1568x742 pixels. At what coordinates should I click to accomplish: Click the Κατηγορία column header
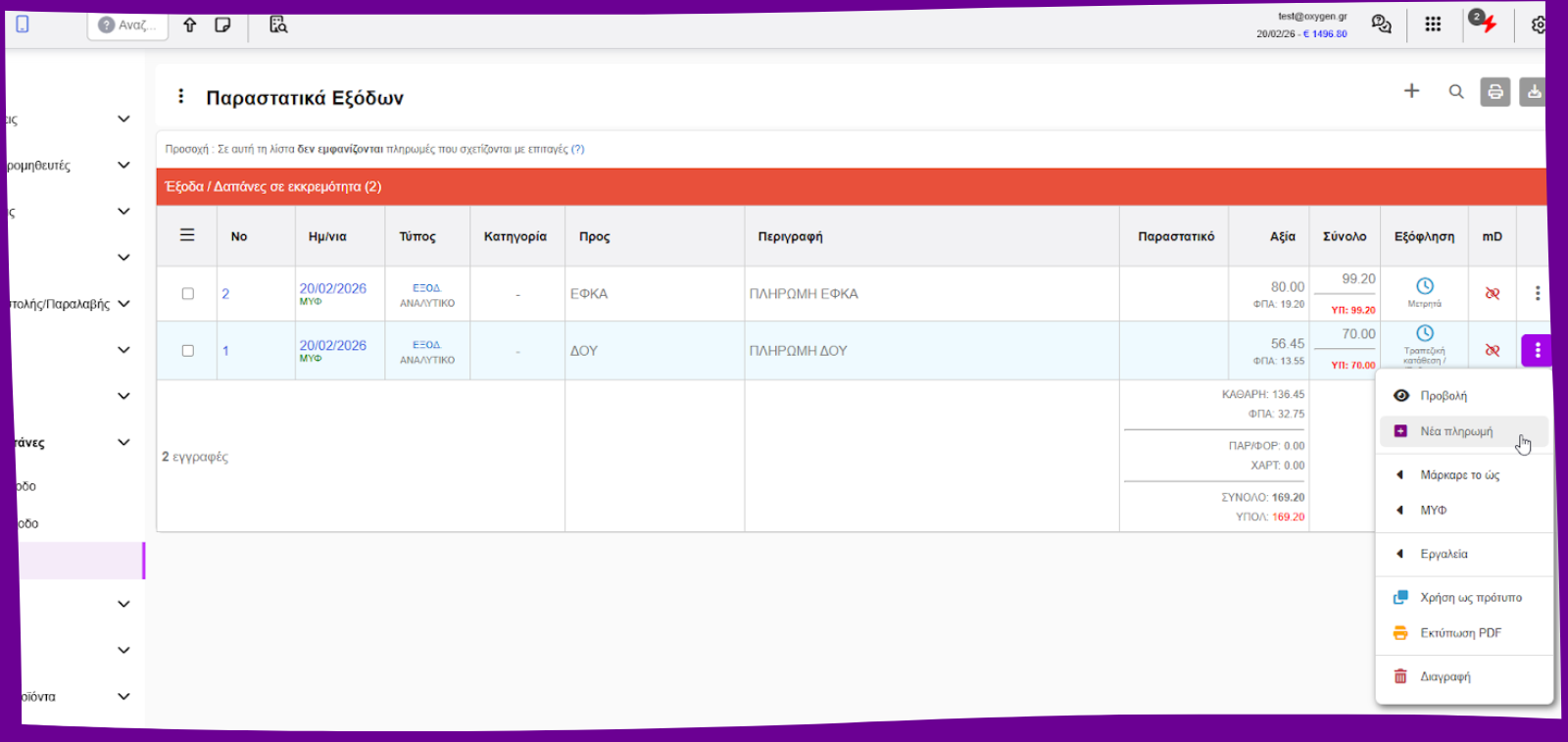tap(515, 236)
